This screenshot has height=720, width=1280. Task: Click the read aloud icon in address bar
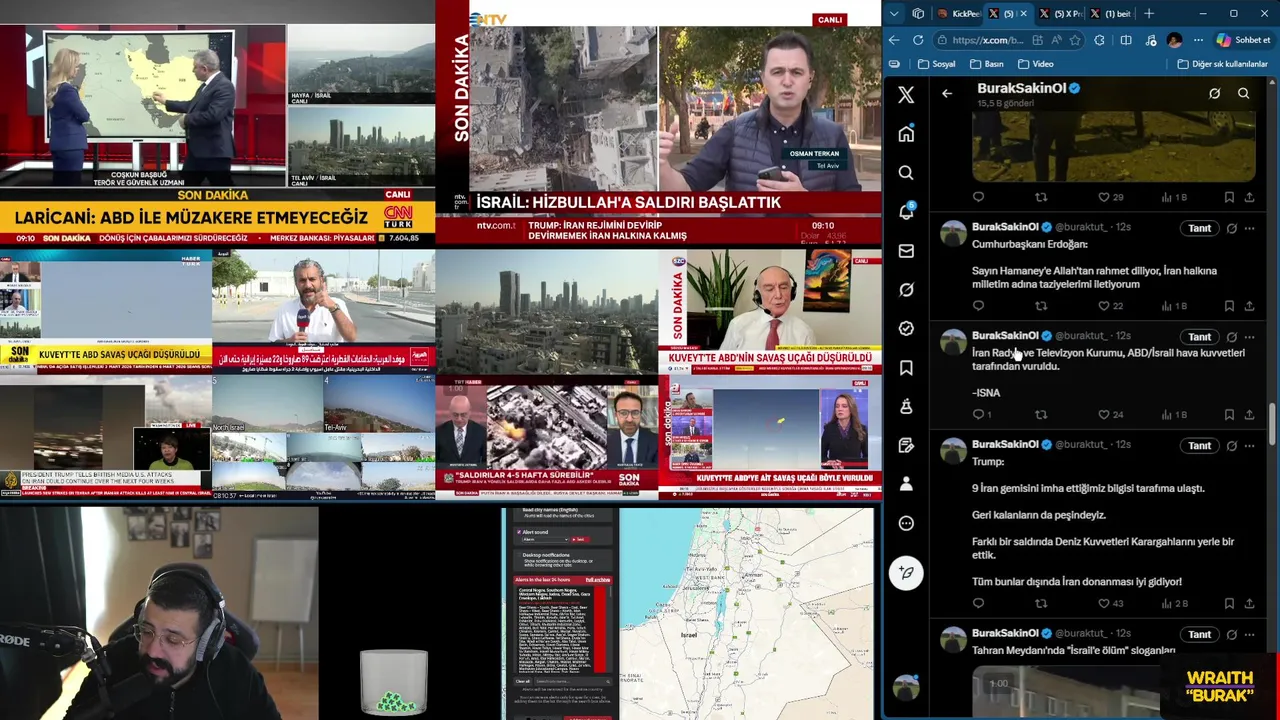(x=1056, y=40)
